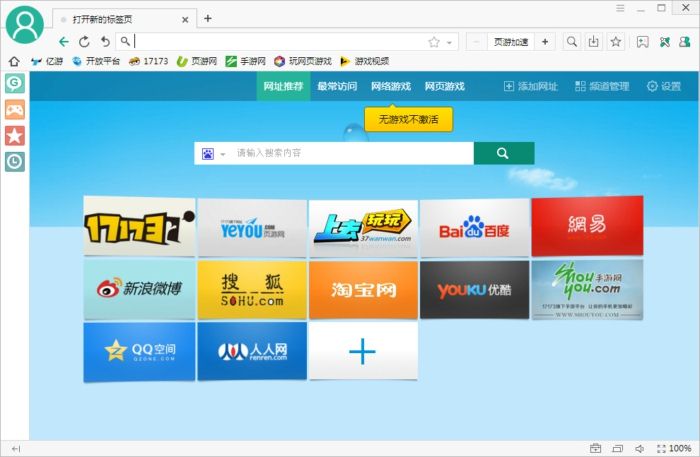Viewport: 700px width, 457px height.
Task: Click the user avatar profile icon
Action: click(25, 25)
